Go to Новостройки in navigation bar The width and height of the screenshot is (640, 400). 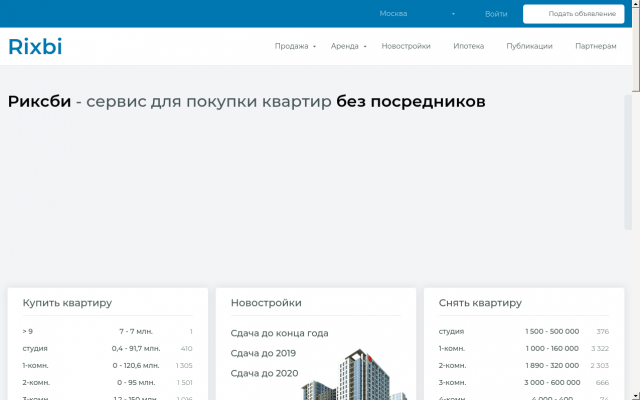406,46
